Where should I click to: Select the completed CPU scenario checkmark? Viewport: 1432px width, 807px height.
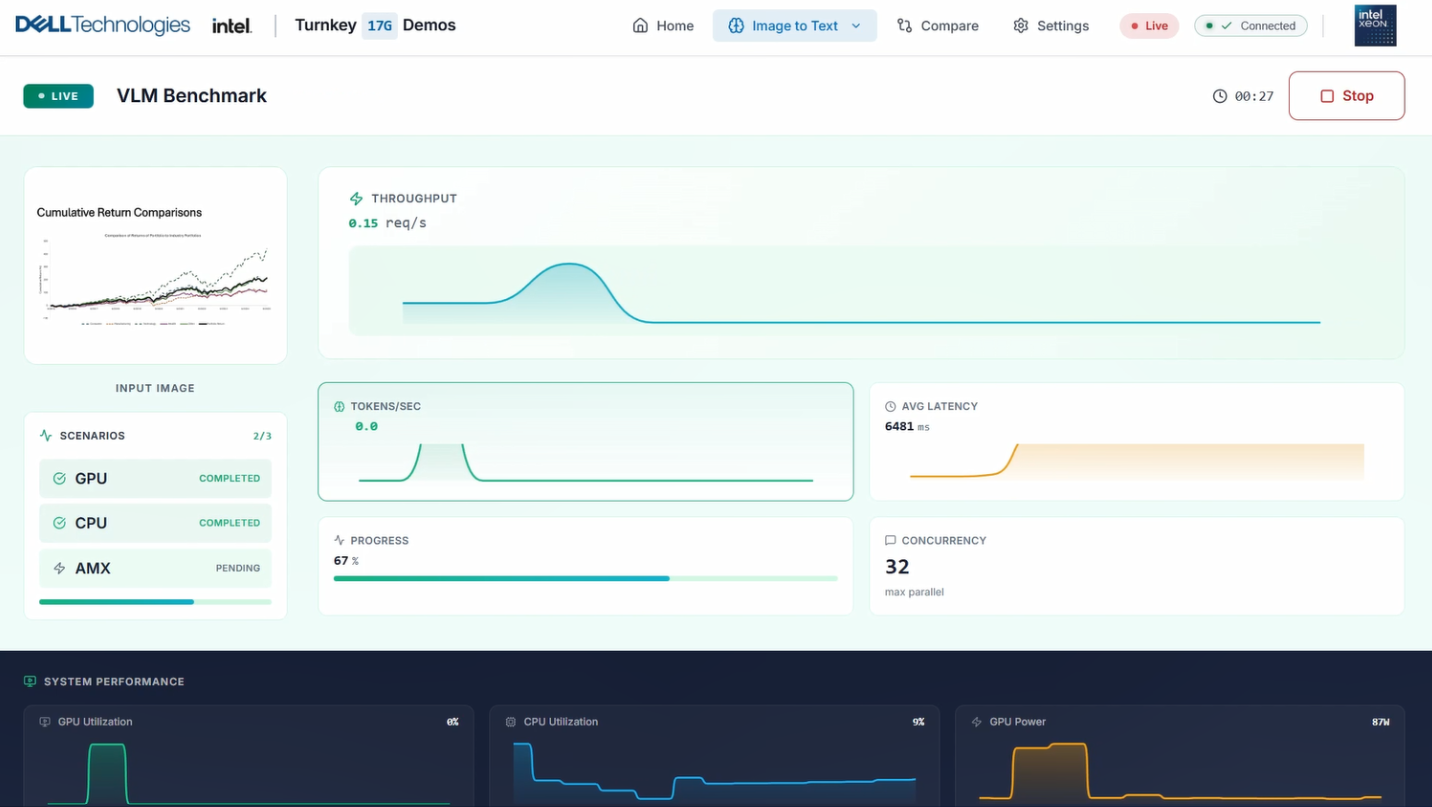pyautogui.click(x=59, y=523)
